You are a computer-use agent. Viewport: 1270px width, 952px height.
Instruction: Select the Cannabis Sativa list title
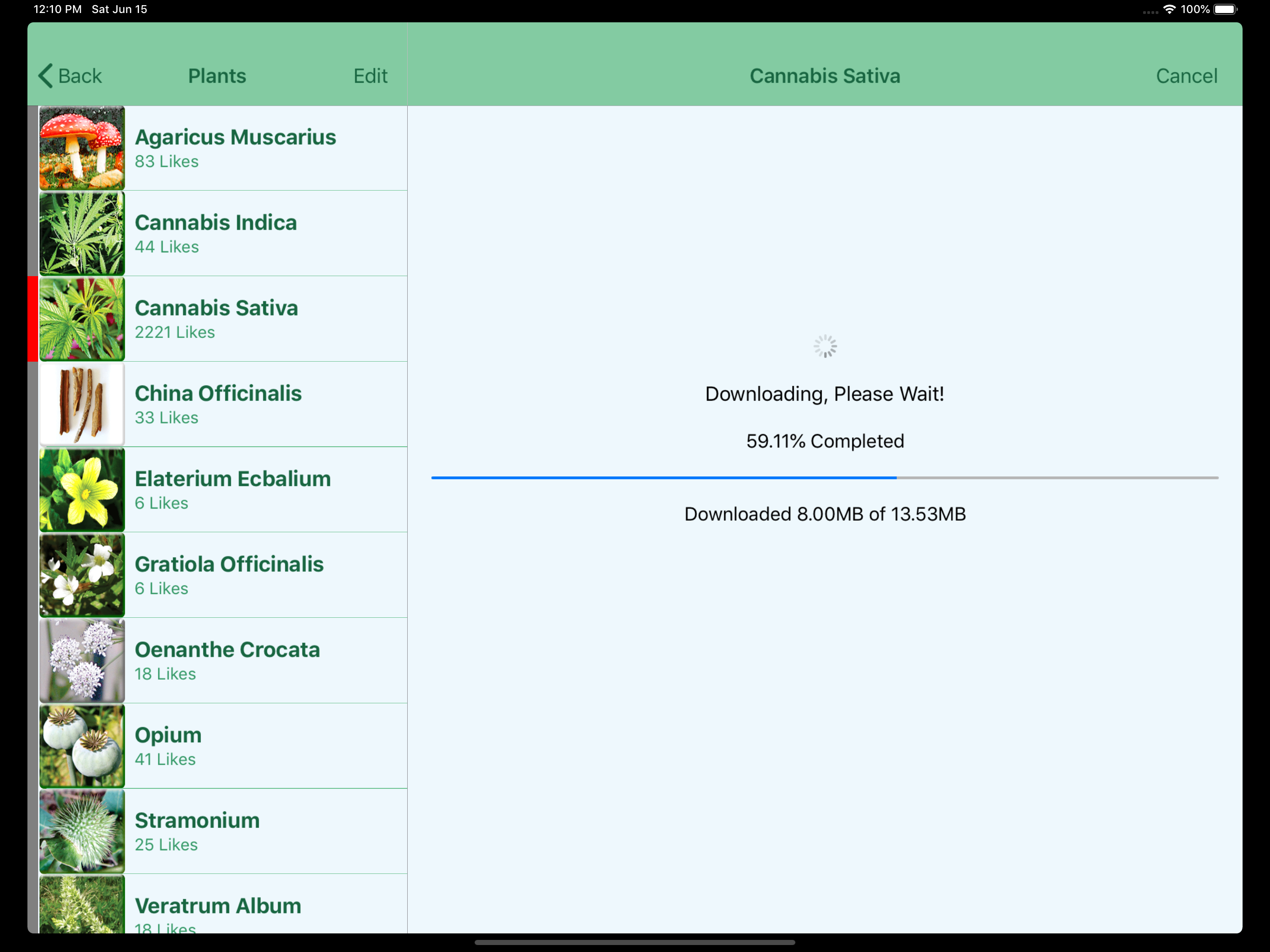point(217,308)
